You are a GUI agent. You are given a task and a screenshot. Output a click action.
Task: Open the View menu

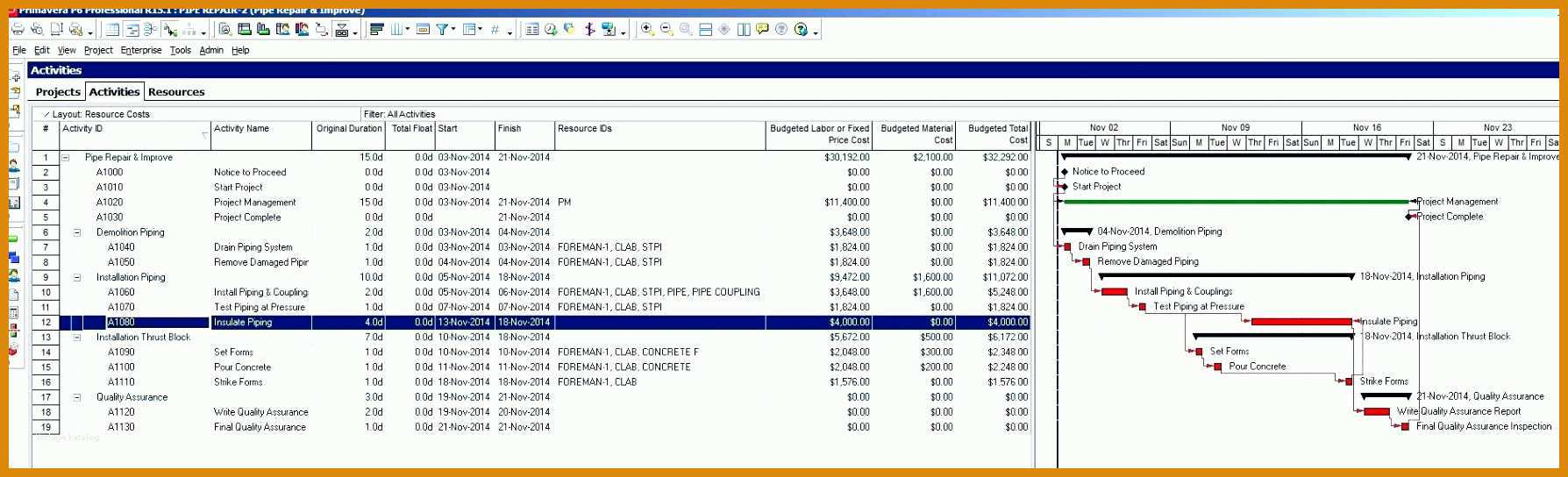point(67,50)
